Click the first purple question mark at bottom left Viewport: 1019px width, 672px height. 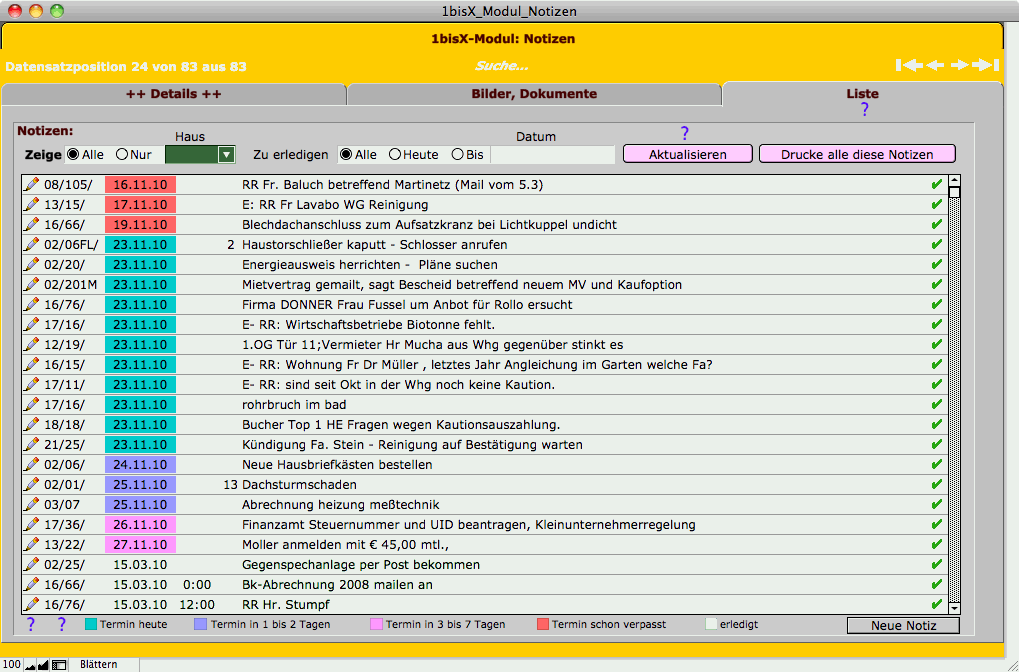click(x=31, y=625)
